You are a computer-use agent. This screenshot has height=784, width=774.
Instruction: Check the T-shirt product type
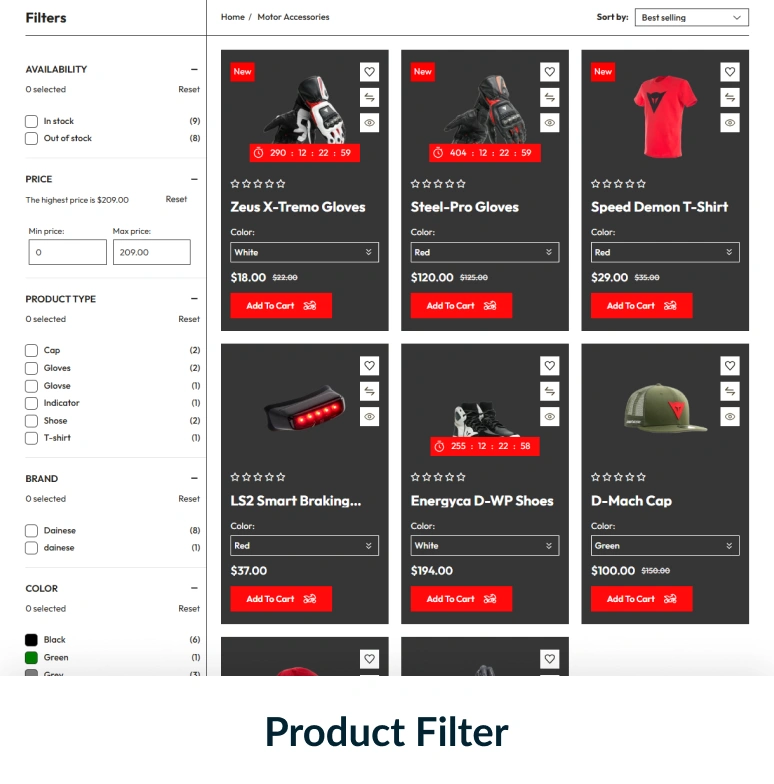tap(32, 438)
